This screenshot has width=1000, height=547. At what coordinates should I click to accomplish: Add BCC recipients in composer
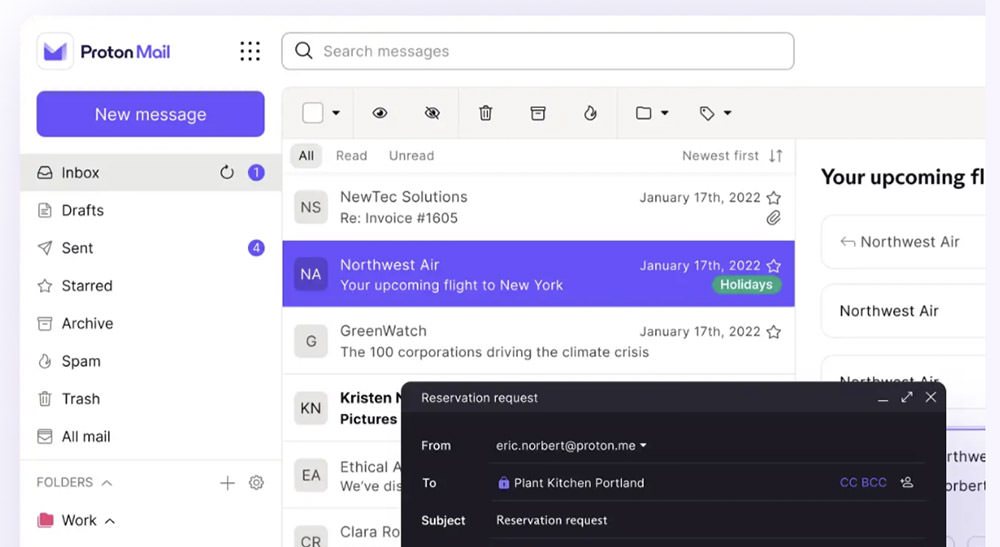(x=874, y=483)
